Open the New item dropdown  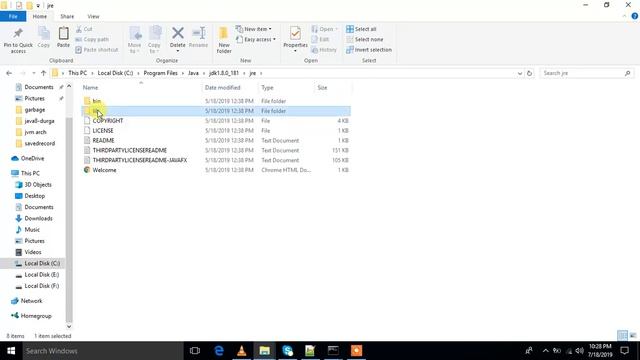point(253,29)
